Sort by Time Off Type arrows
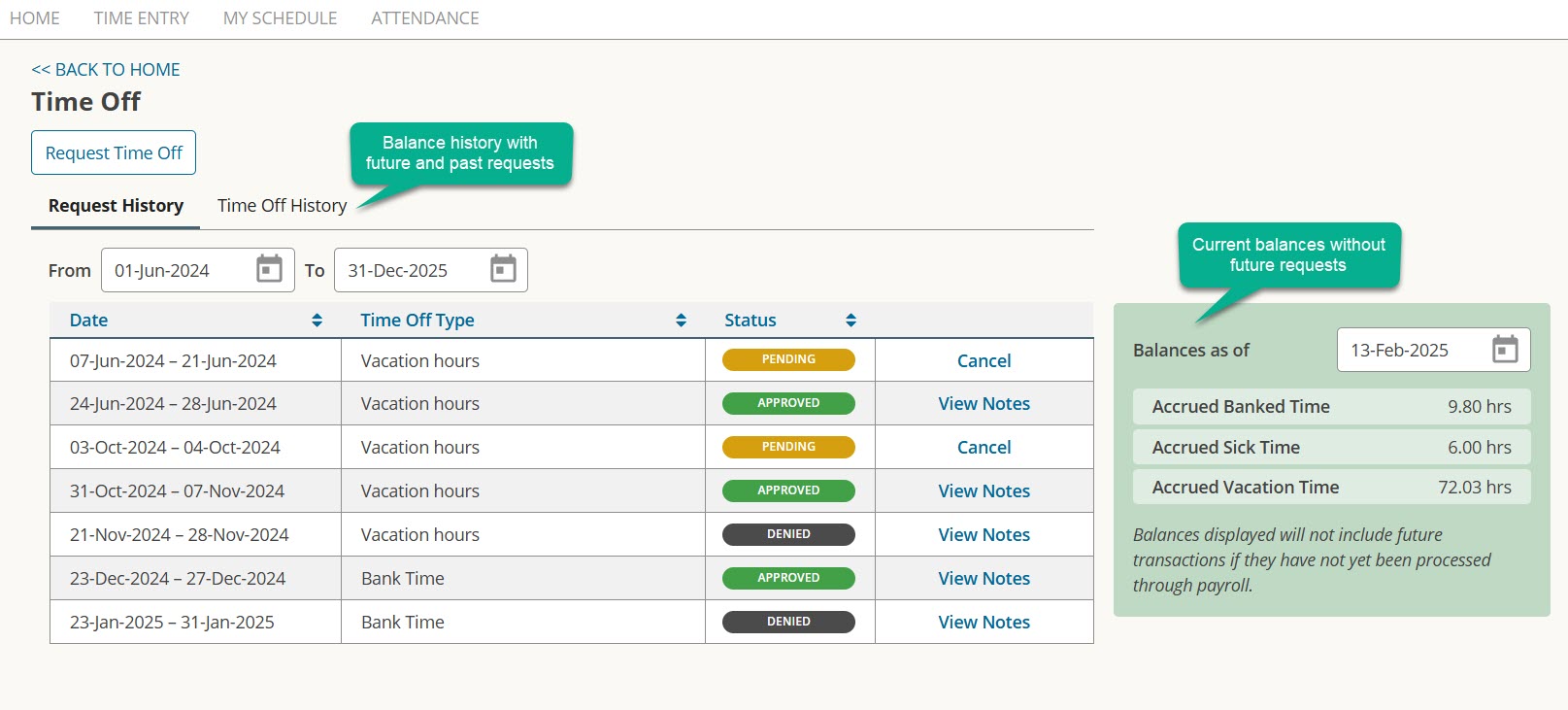The image size is (1568, 710). pos(681,320)
